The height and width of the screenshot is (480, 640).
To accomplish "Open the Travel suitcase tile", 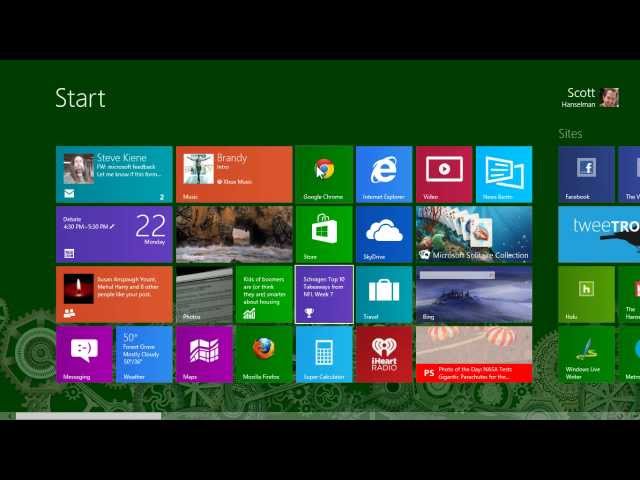I will click(x=384, y=295).
